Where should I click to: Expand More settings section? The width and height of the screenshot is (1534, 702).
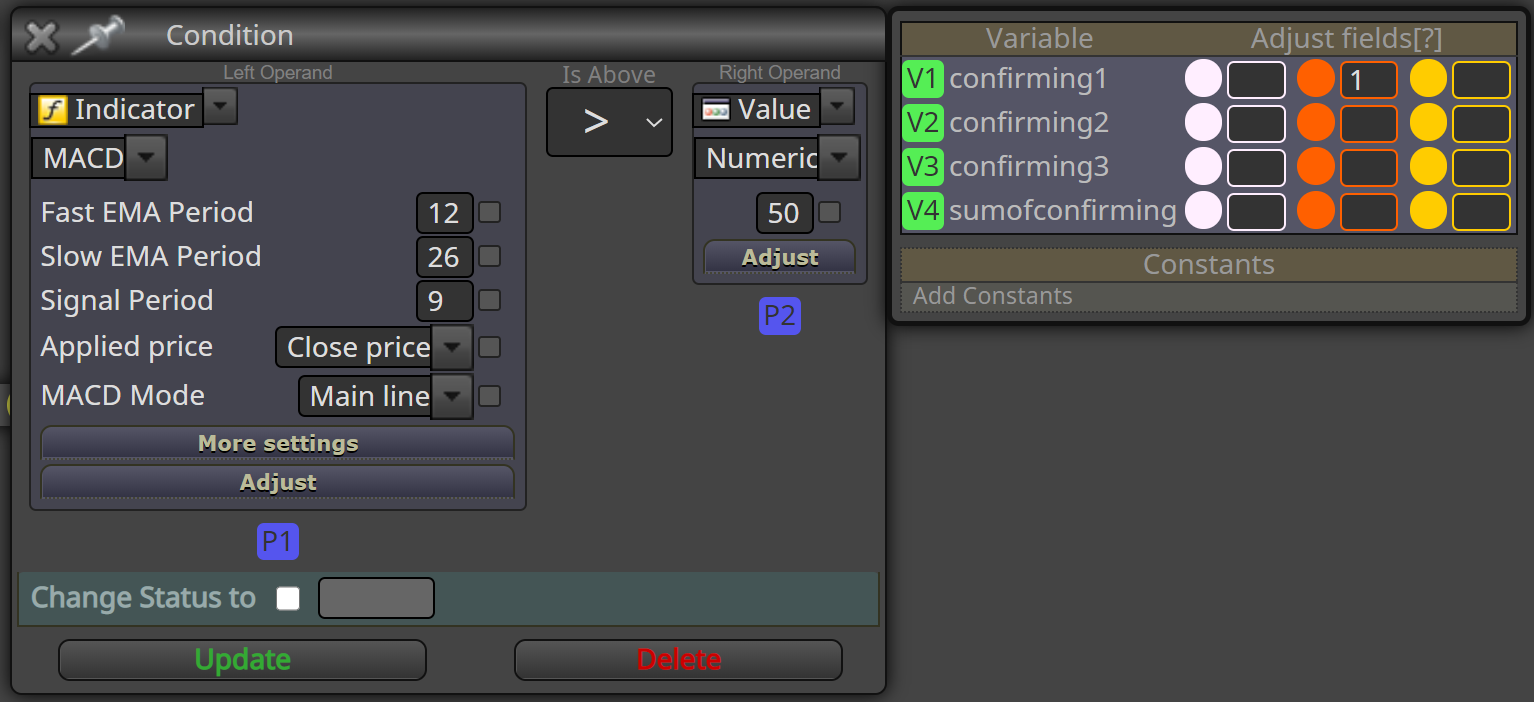278,443
